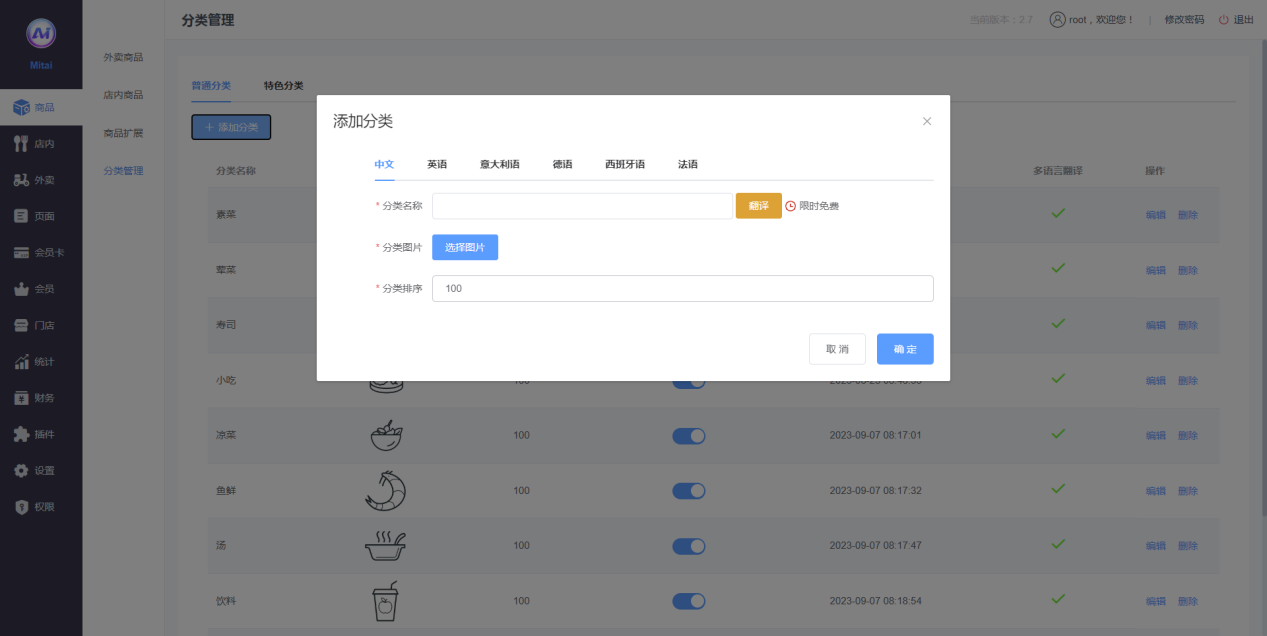Toggle the switch in 鱼鲜 row

[688, 491]
